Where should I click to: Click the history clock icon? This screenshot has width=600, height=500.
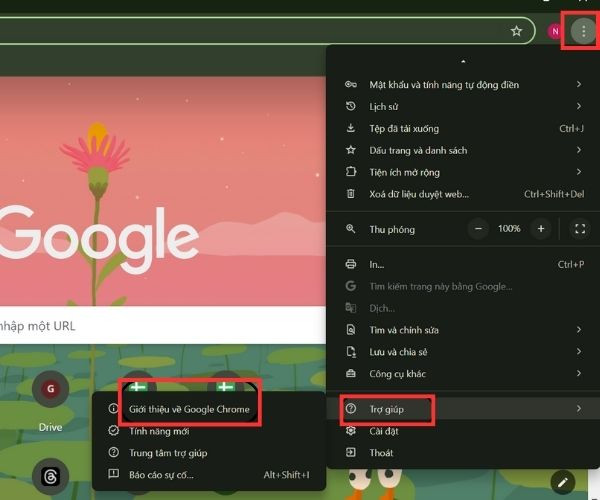(x=351, y=106)
